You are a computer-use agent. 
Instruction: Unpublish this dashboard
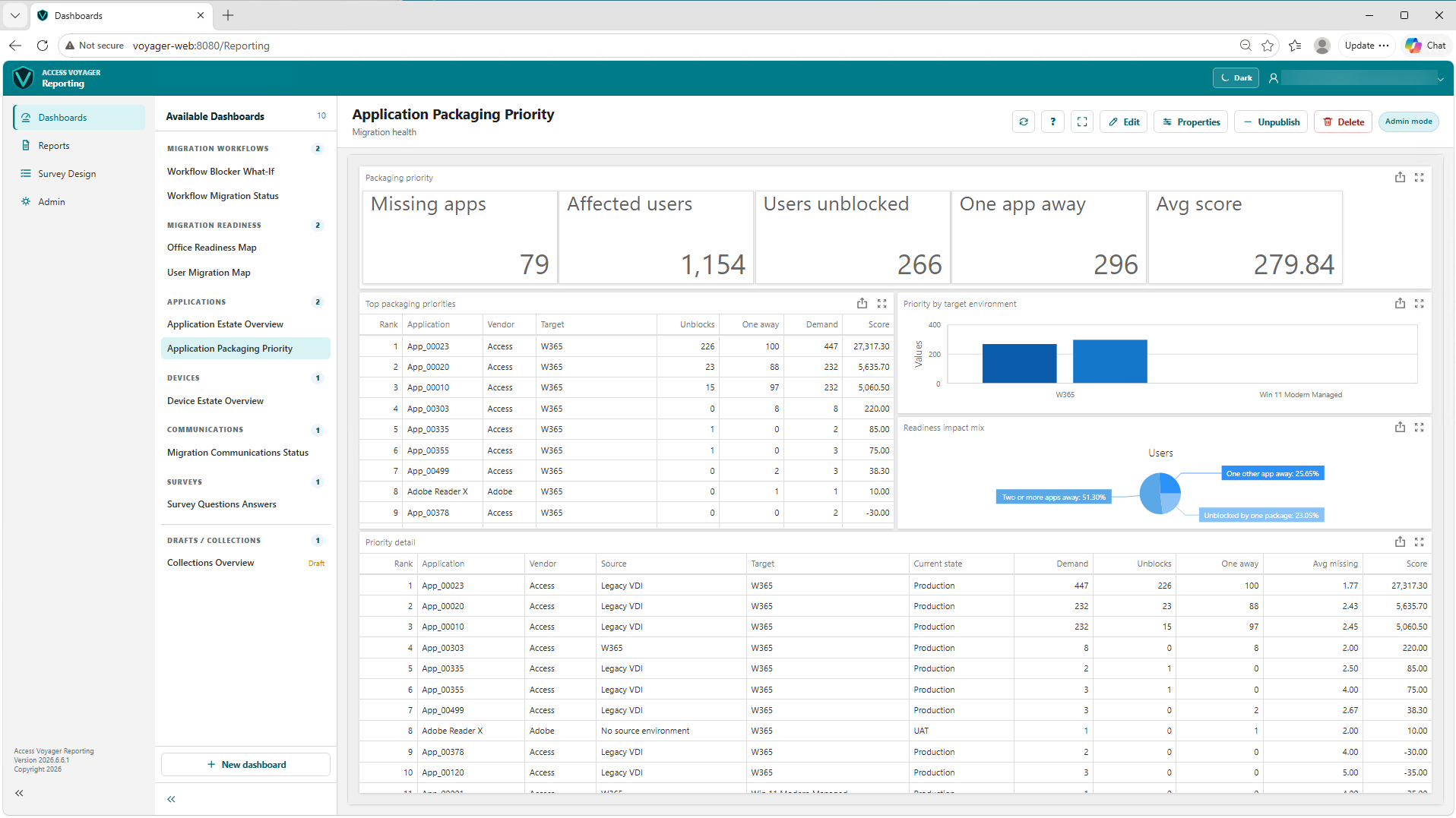pos(1271,122)
